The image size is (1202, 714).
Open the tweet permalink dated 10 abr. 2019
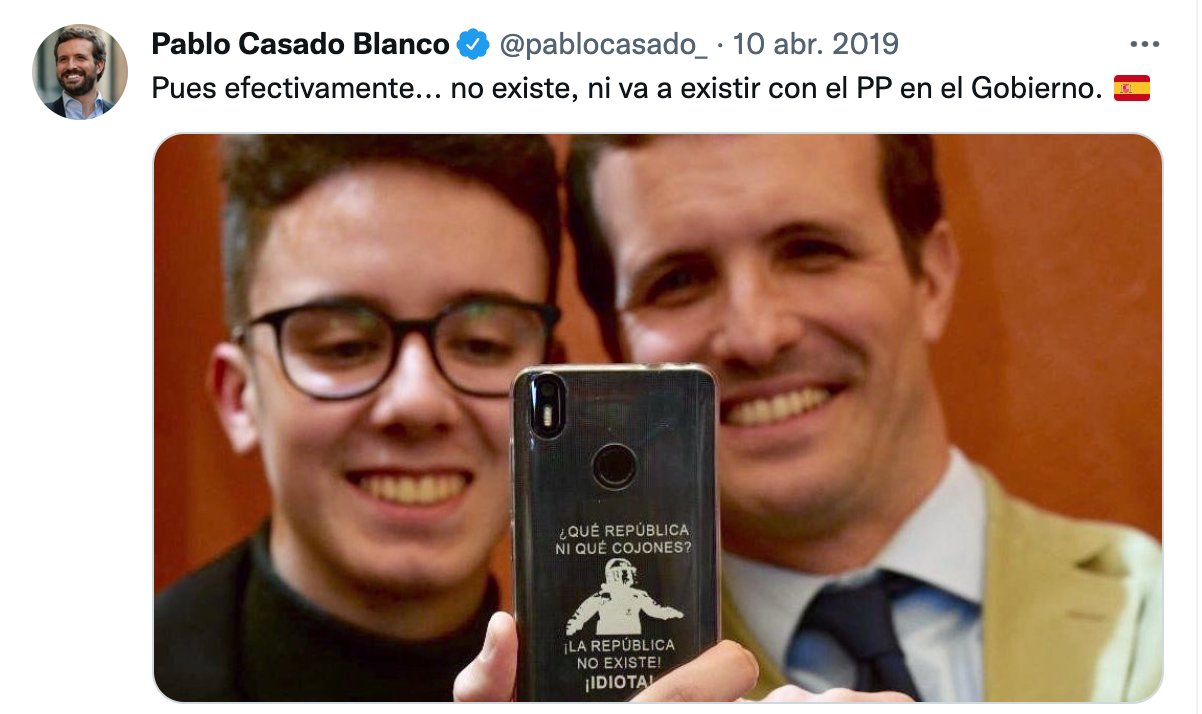click(x=816, y=45)
